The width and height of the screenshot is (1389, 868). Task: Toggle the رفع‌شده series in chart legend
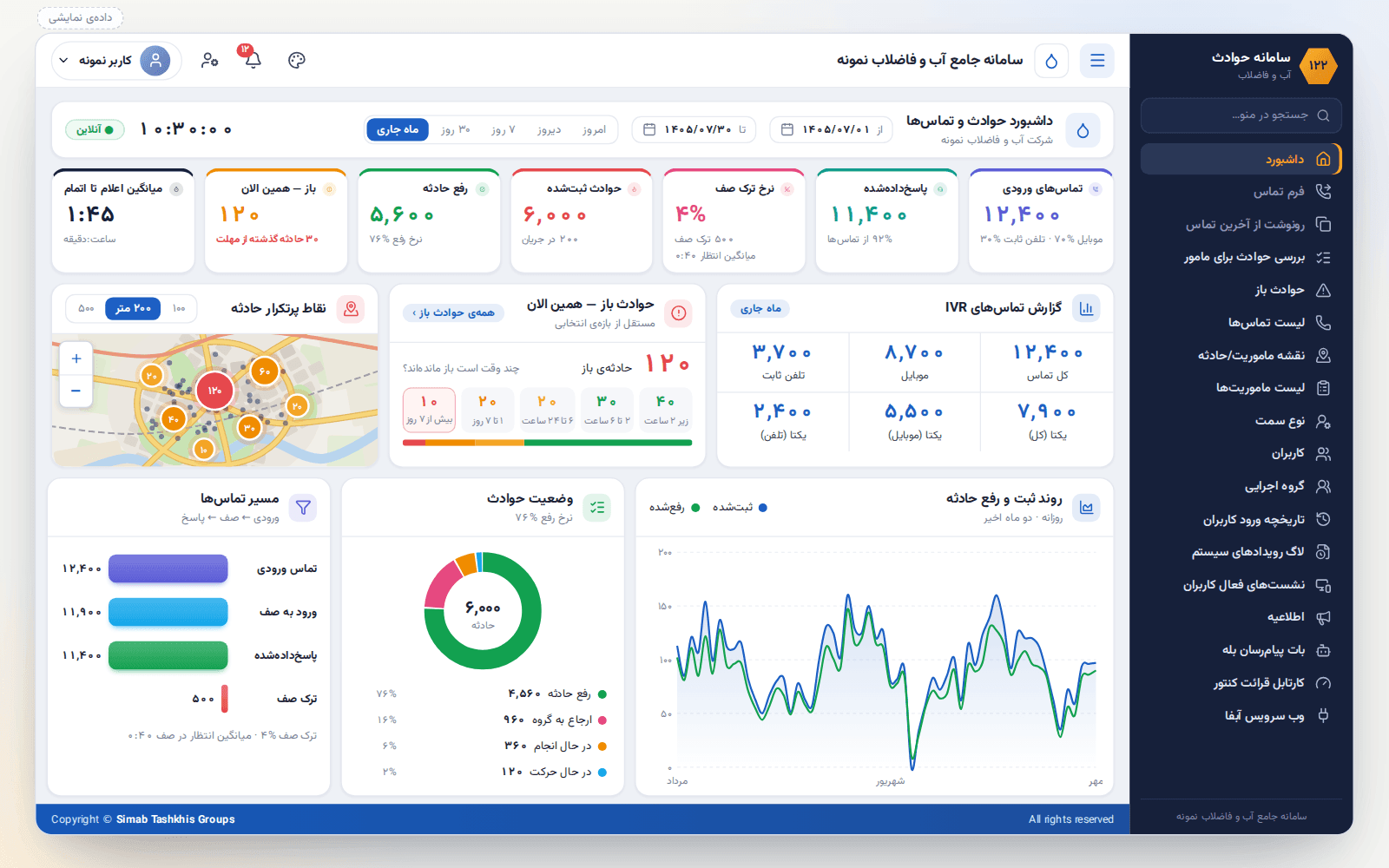coord(675,508)
